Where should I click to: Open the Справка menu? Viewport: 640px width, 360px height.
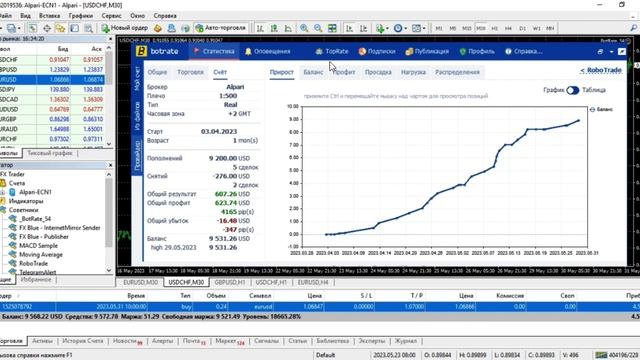tap(165, 16)
